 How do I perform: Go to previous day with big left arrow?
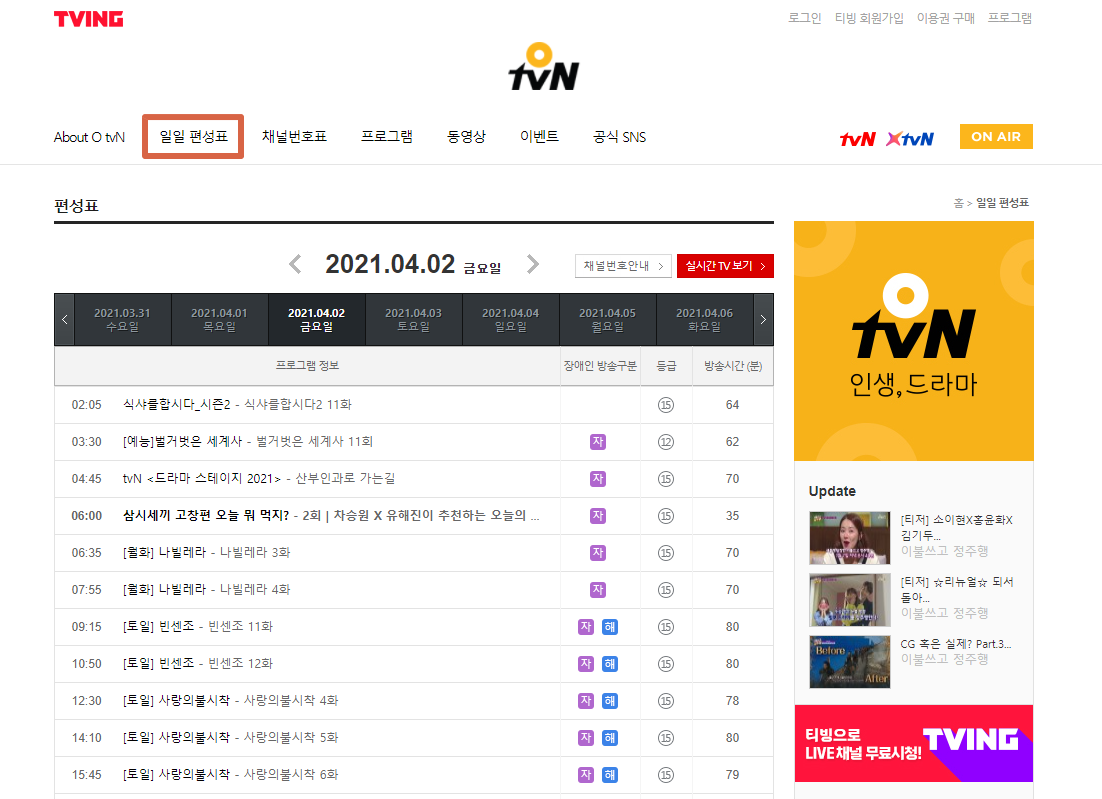[295, 264]
